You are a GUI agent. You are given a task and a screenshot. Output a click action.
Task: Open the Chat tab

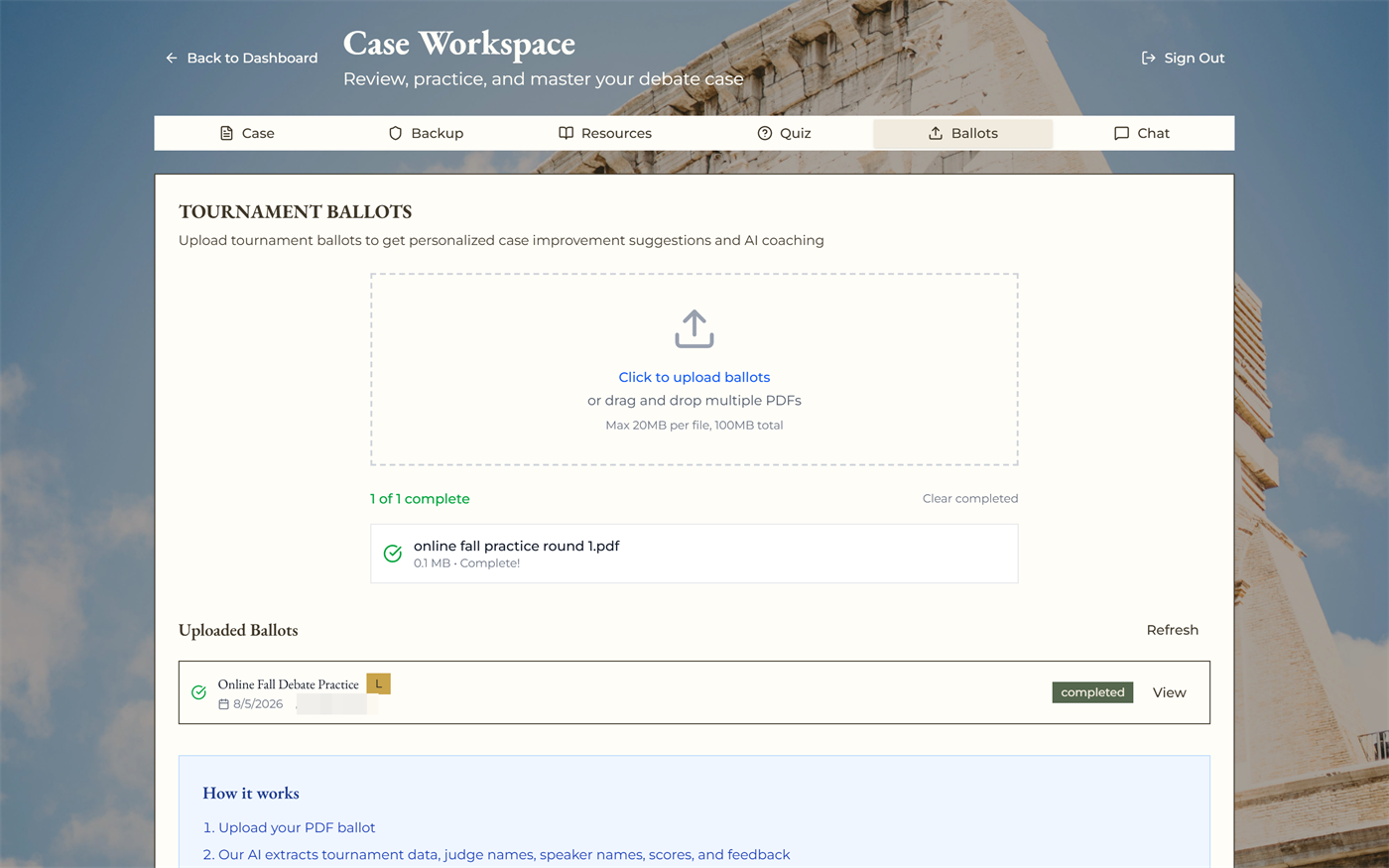point(1142,133)
